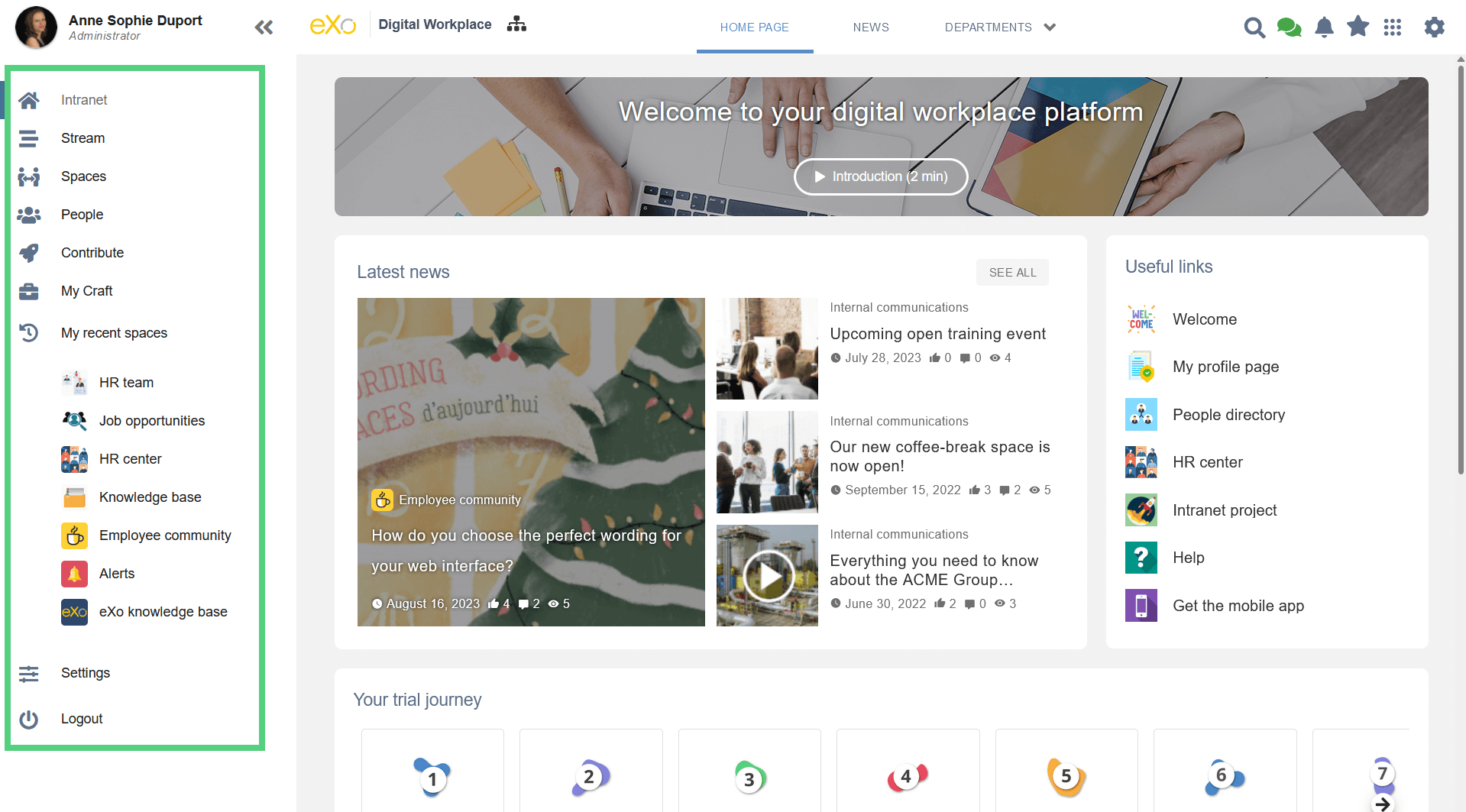The image size is (1466, 812).
Task: Click the My Craft briefcase icon
Action: point(29,291)
